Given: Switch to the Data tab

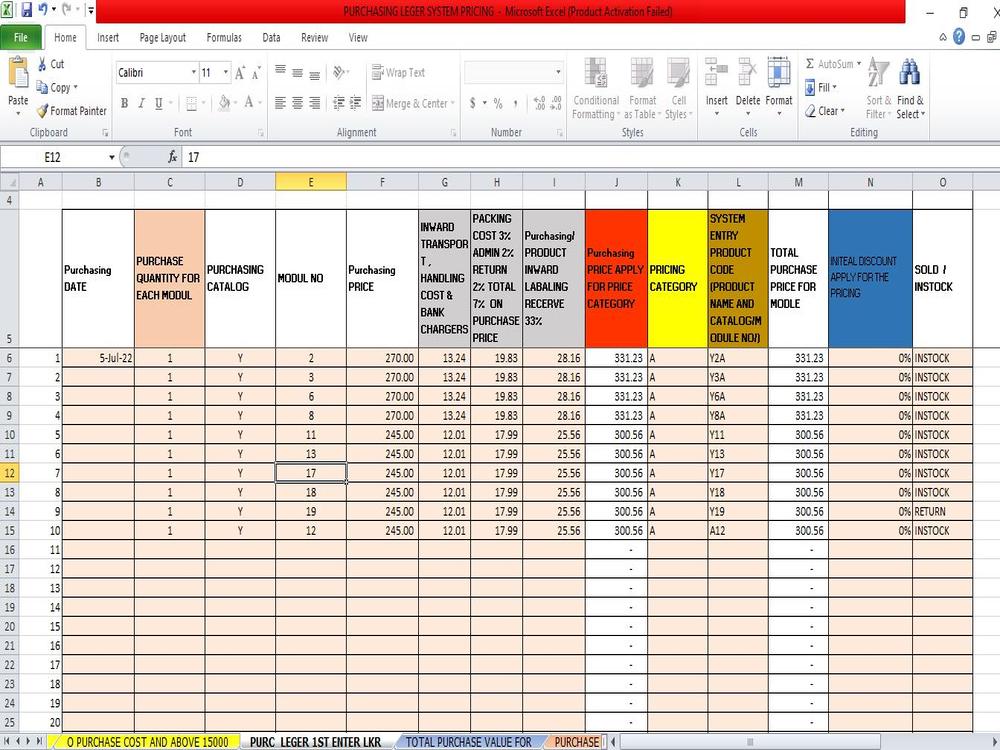Looking at the screenshot, I should tap(271, 38).
